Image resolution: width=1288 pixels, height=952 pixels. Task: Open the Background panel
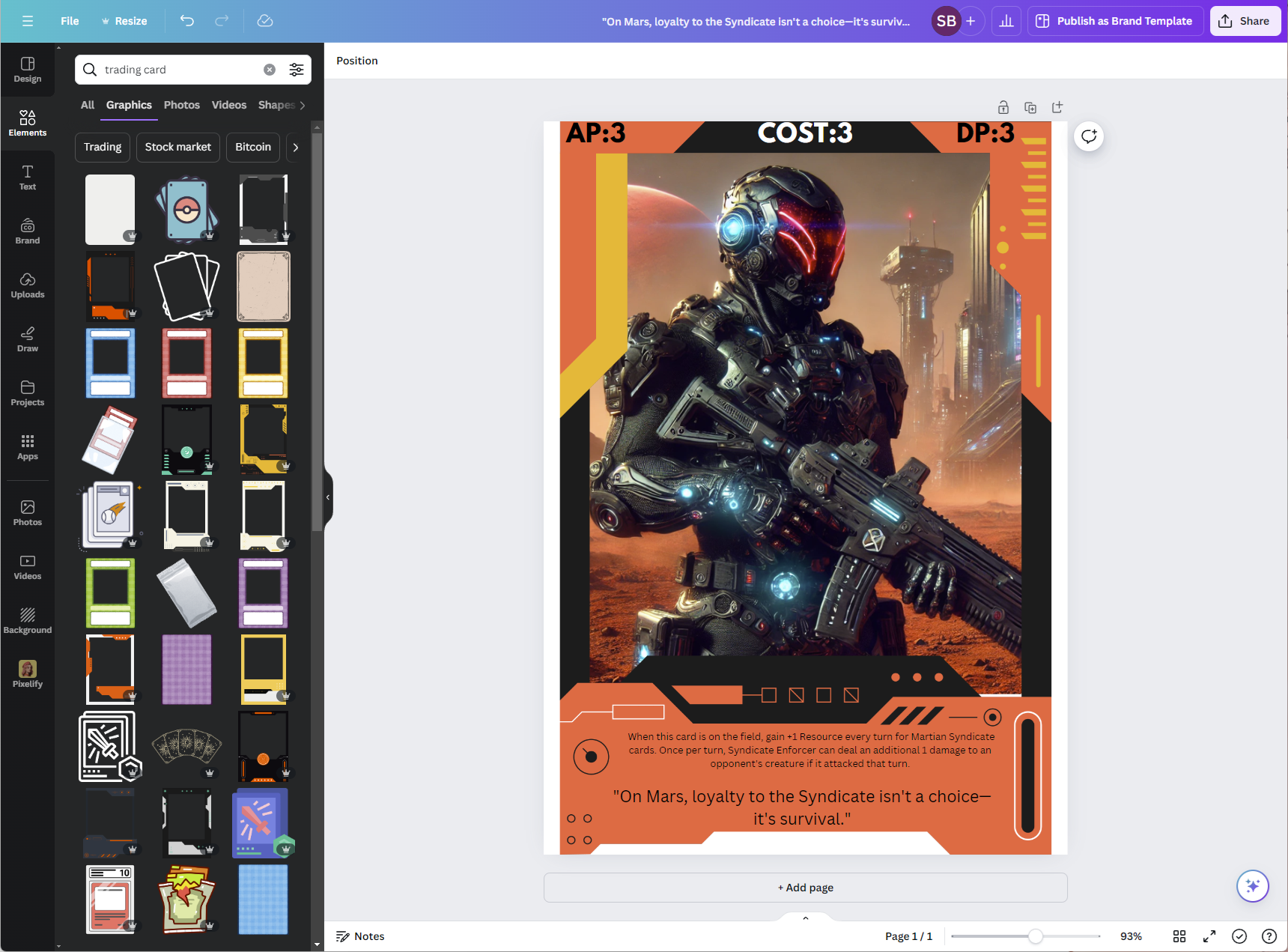pyautogui.click(x=28, y=621)
